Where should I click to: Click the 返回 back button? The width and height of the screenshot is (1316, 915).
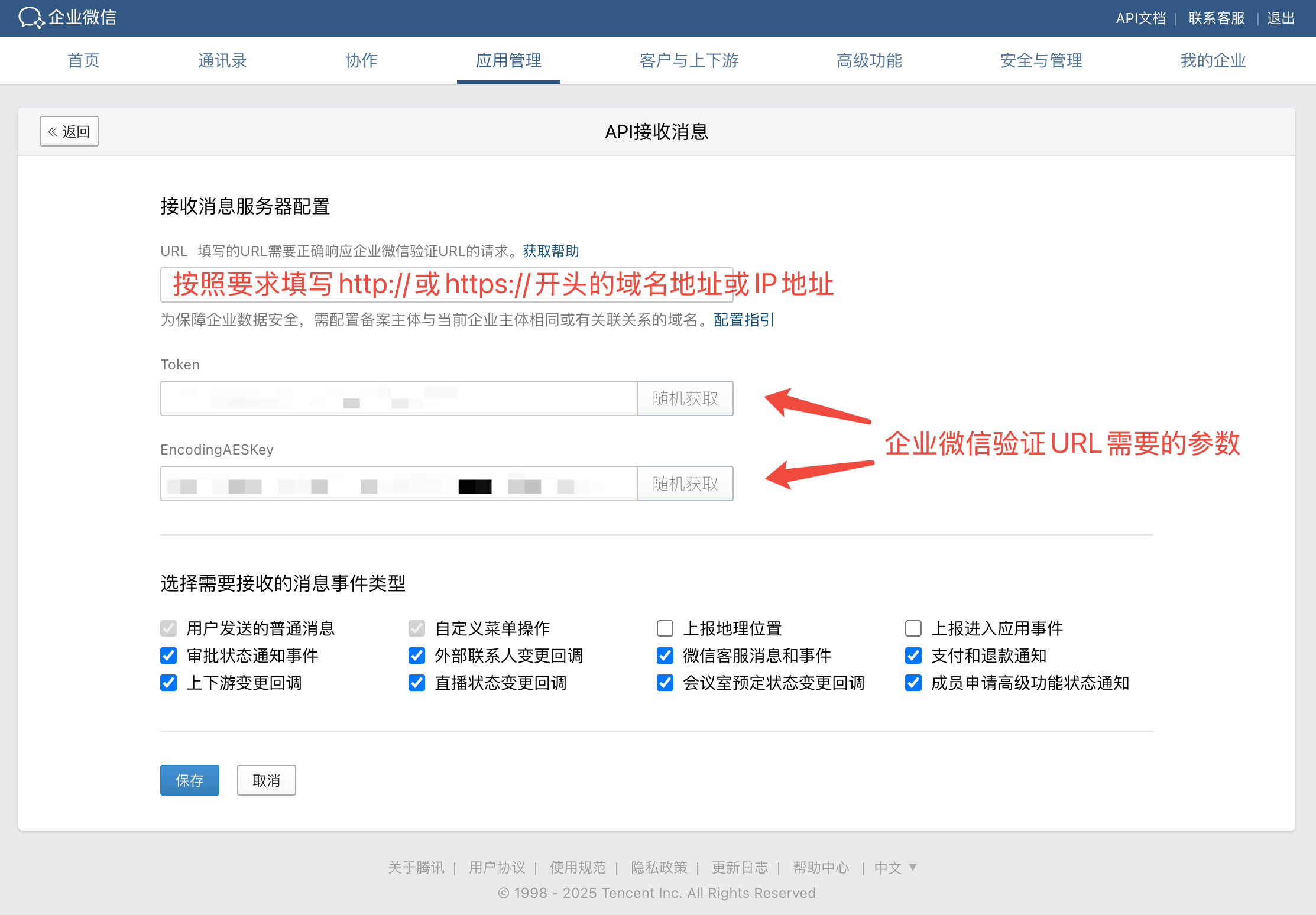(x=69, y=131)
